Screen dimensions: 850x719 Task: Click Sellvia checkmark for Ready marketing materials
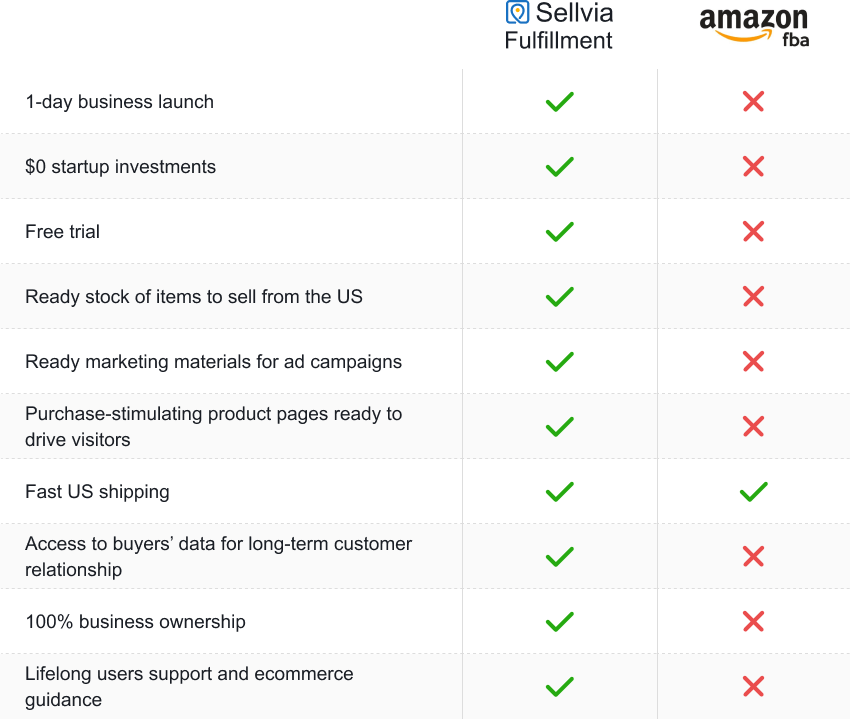coord(559,362)
